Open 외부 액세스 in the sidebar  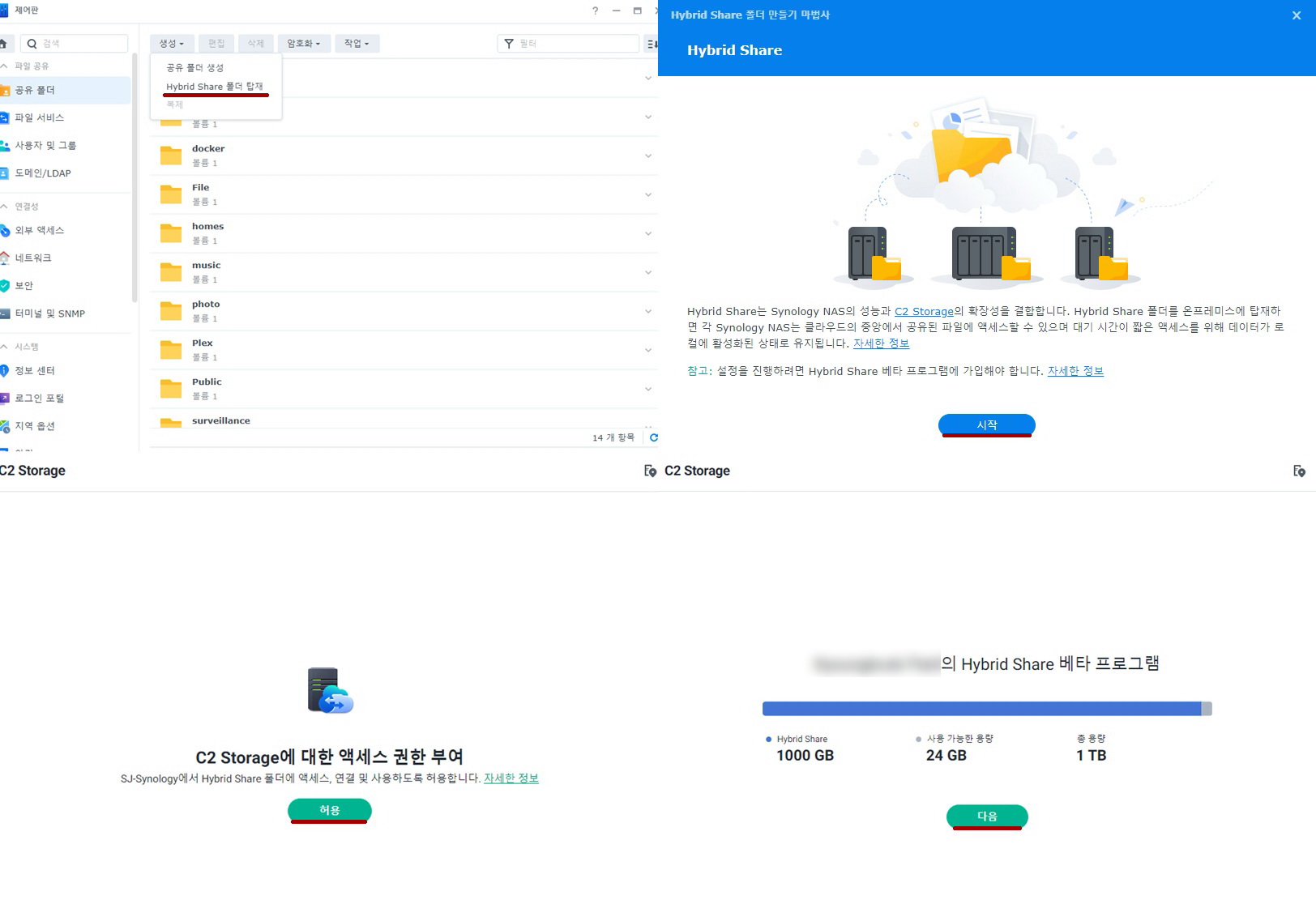tap(65, 230)
